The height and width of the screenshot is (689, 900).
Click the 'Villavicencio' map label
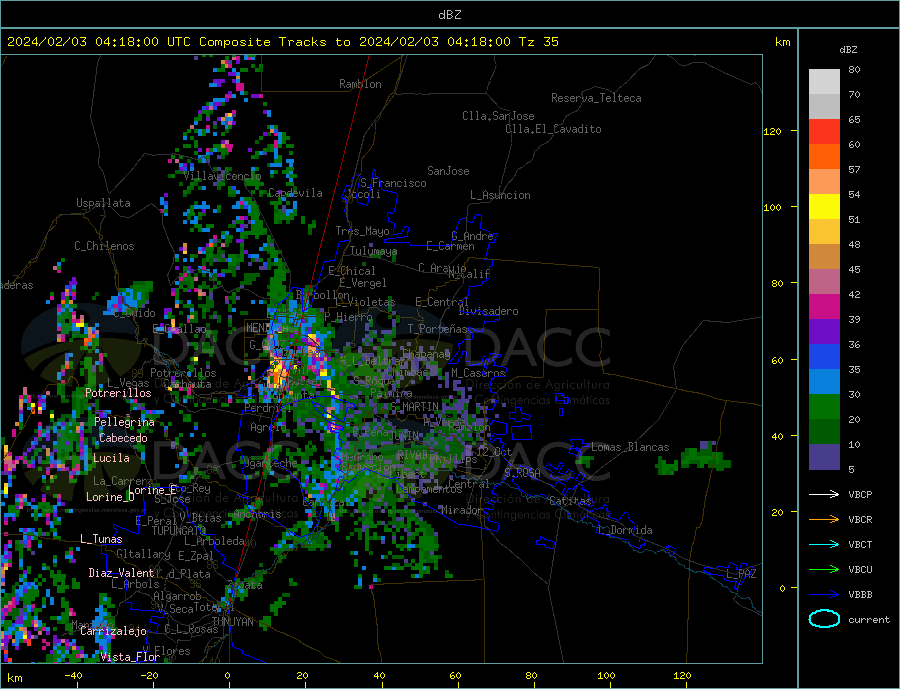pyautogui.click(x=222, y=176)
